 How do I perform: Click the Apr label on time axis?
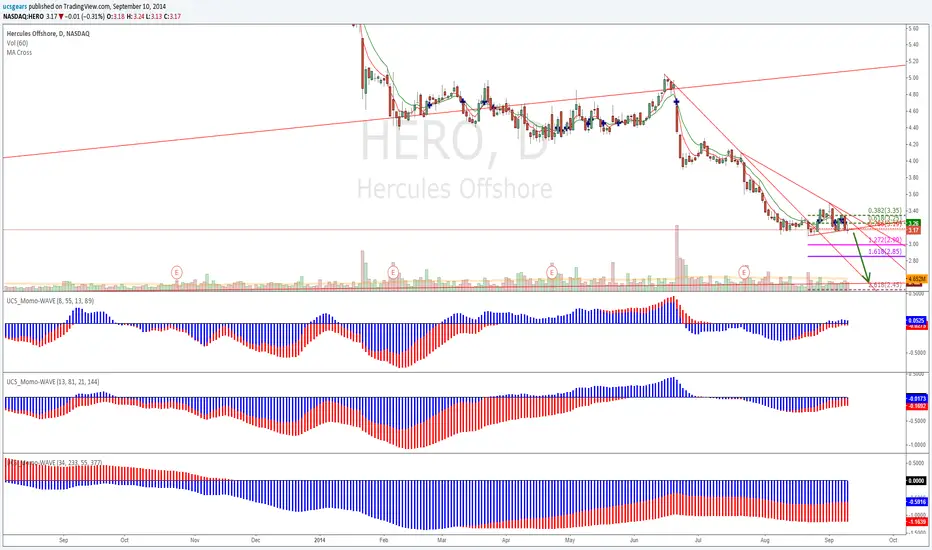506,540
